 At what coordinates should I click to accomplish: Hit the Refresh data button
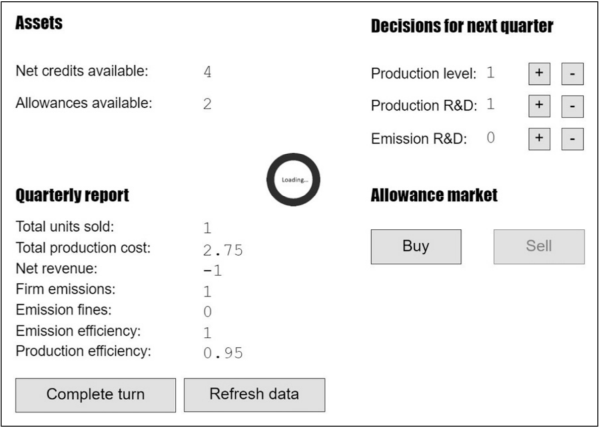[x=254, y=394]
